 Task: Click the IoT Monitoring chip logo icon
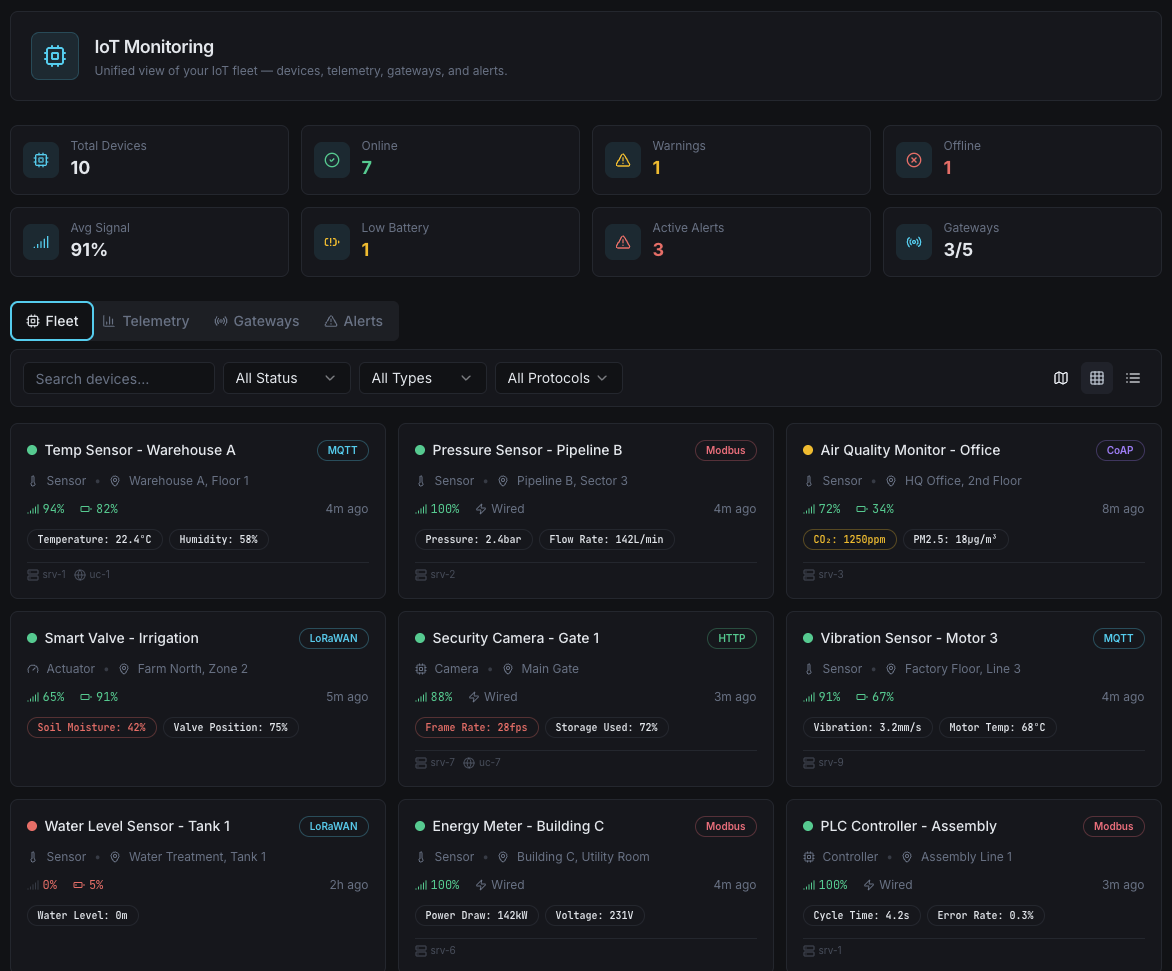click(55, 56)
